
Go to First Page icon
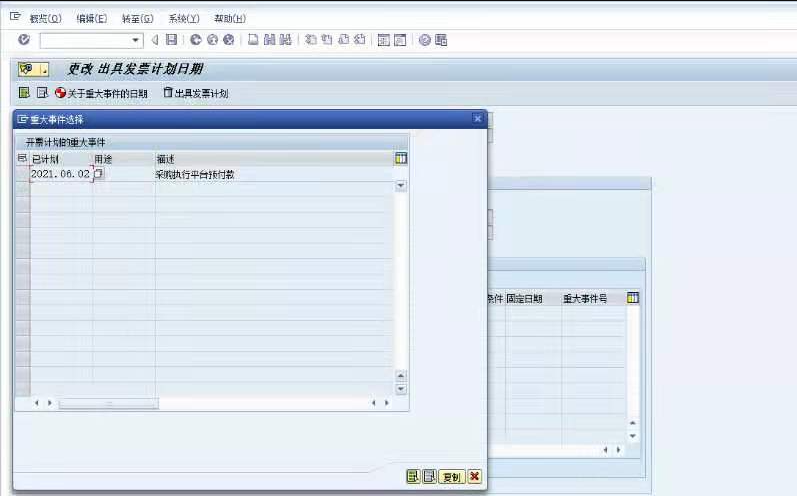pyautogui.click(x=311, y=40)
